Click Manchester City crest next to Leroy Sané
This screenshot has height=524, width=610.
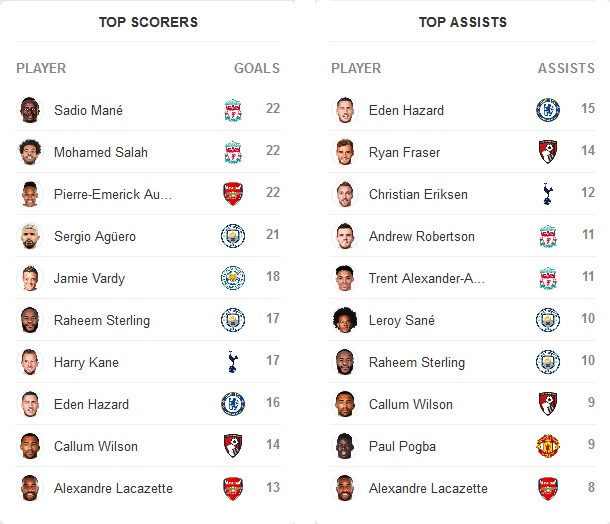click(x=547, y=321)
